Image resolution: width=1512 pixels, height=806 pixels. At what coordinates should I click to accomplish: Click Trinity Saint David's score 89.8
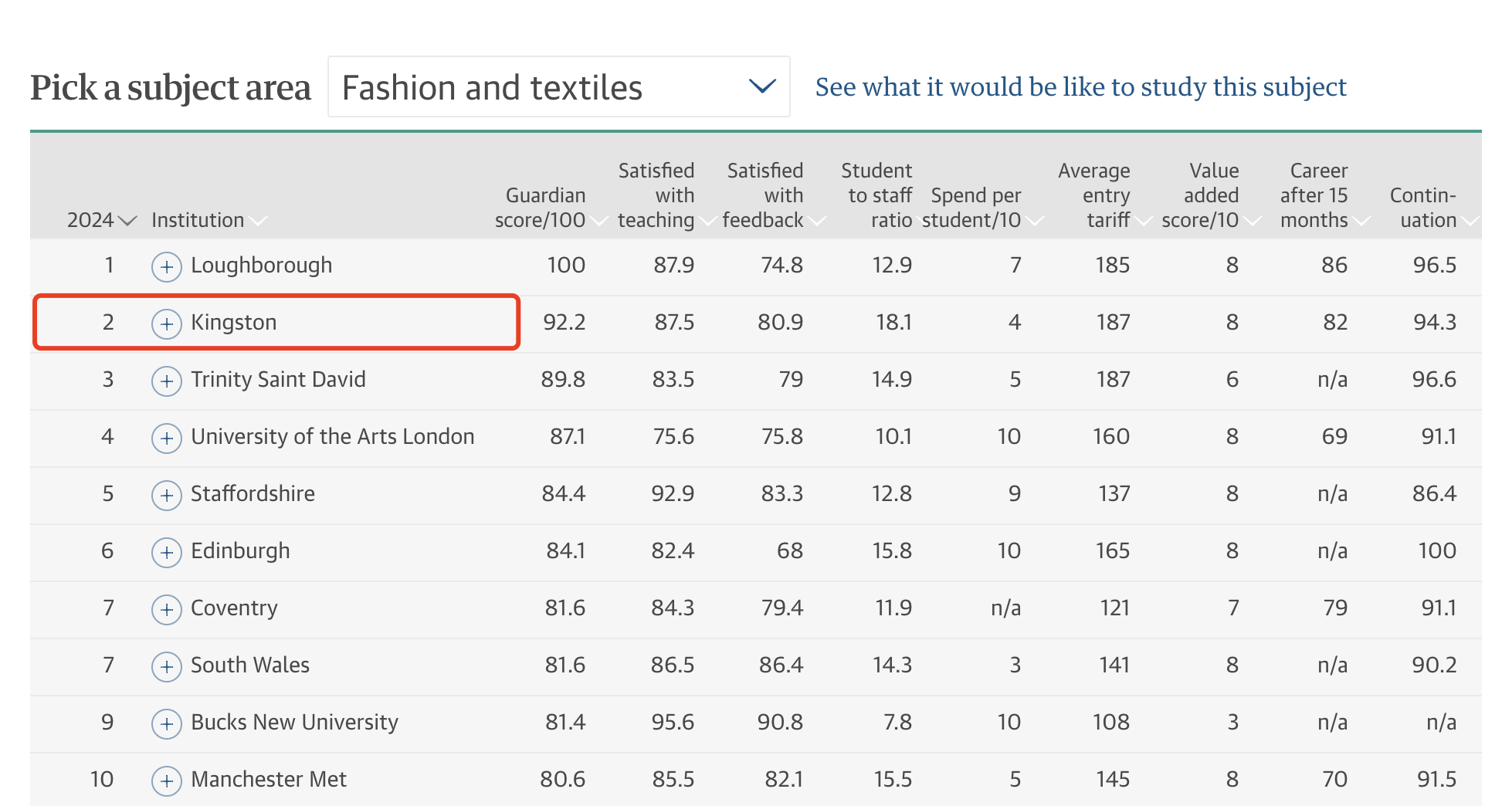(563, 380)
